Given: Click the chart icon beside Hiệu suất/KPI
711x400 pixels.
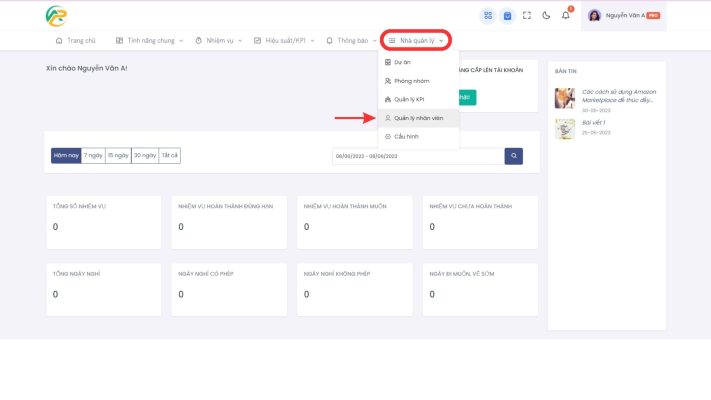Looking at the screenshot, I should click(x=258, y=40).
